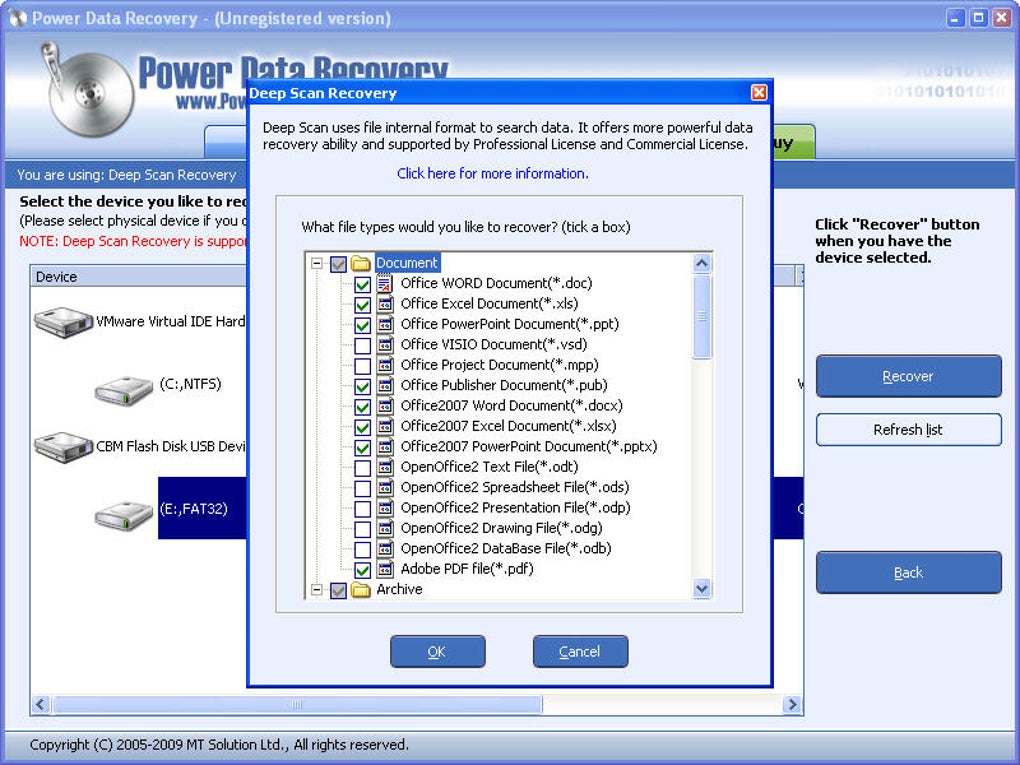Toggle the Document category checkbox

338,264
